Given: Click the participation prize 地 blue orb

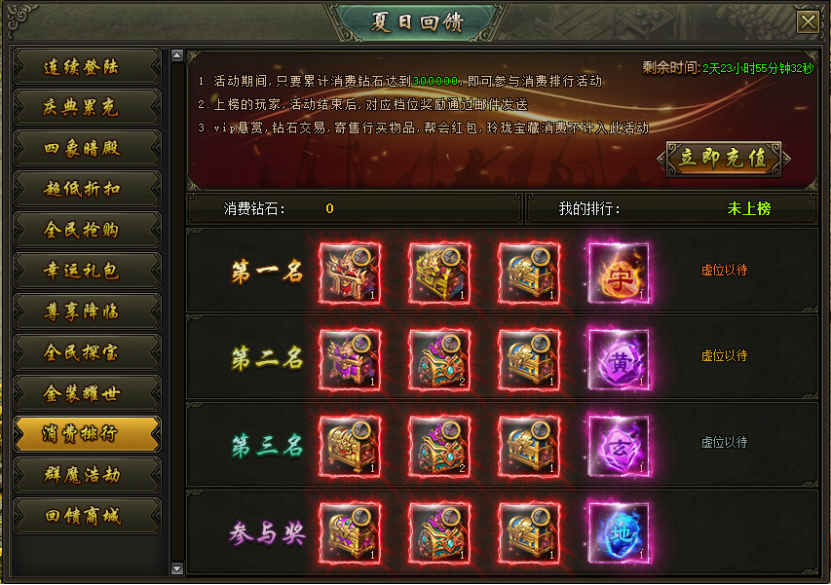Looking at the screenshot, I should coord(619,533).
